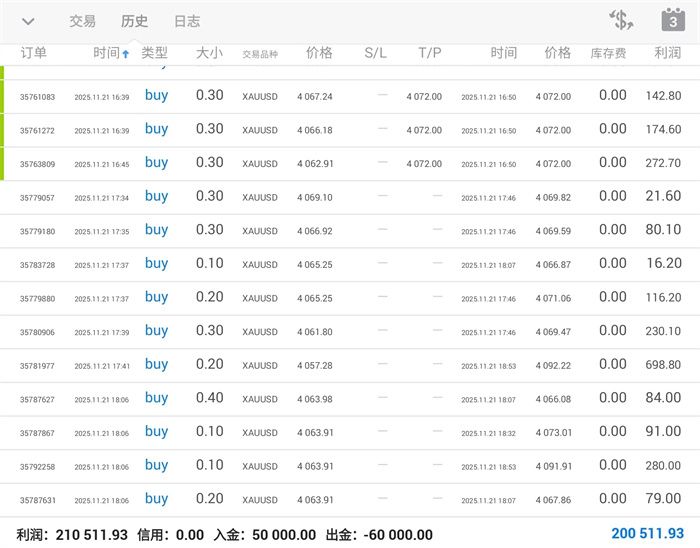Click the profit value 280.00

(x=663, y=465)
